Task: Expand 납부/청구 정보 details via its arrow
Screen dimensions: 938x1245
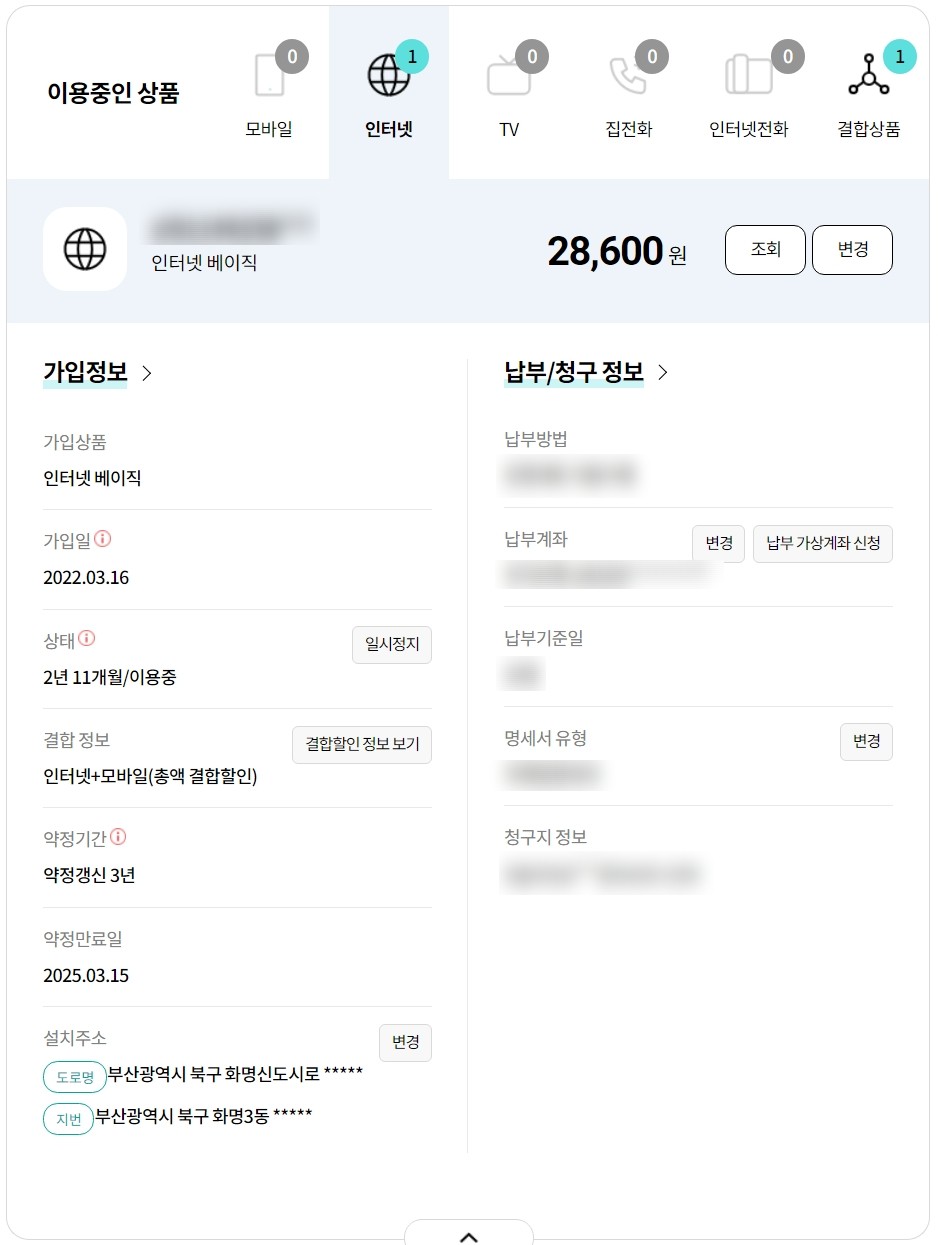Action: (663, 373)
